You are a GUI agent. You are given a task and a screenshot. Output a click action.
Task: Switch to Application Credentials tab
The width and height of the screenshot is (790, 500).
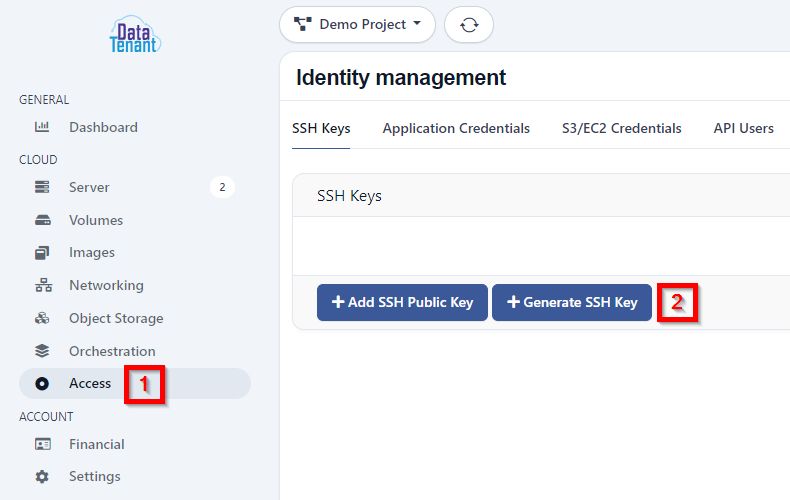coord(456,129)
